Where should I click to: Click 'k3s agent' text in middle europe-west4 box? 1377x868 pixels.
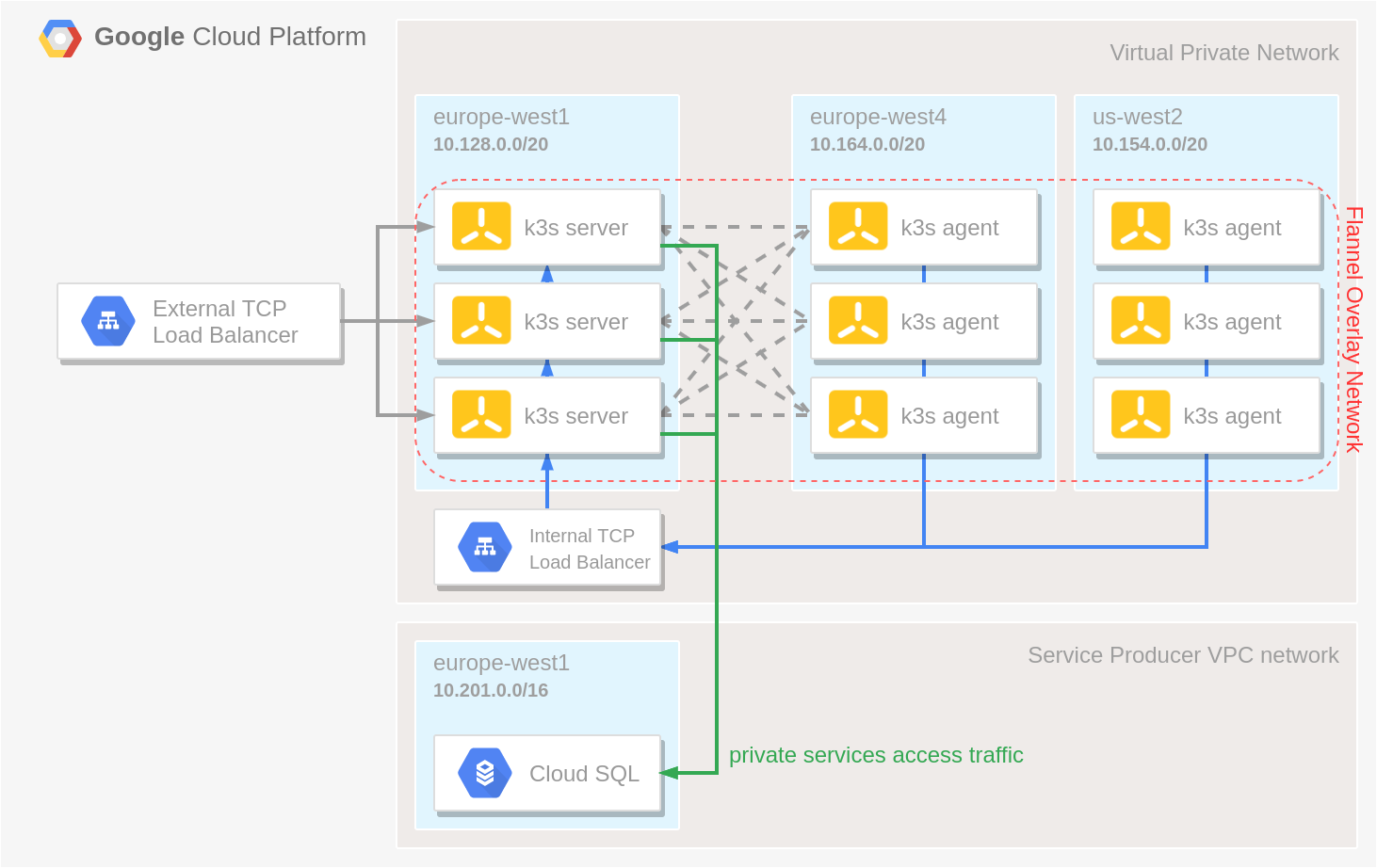tap(949, 322)
